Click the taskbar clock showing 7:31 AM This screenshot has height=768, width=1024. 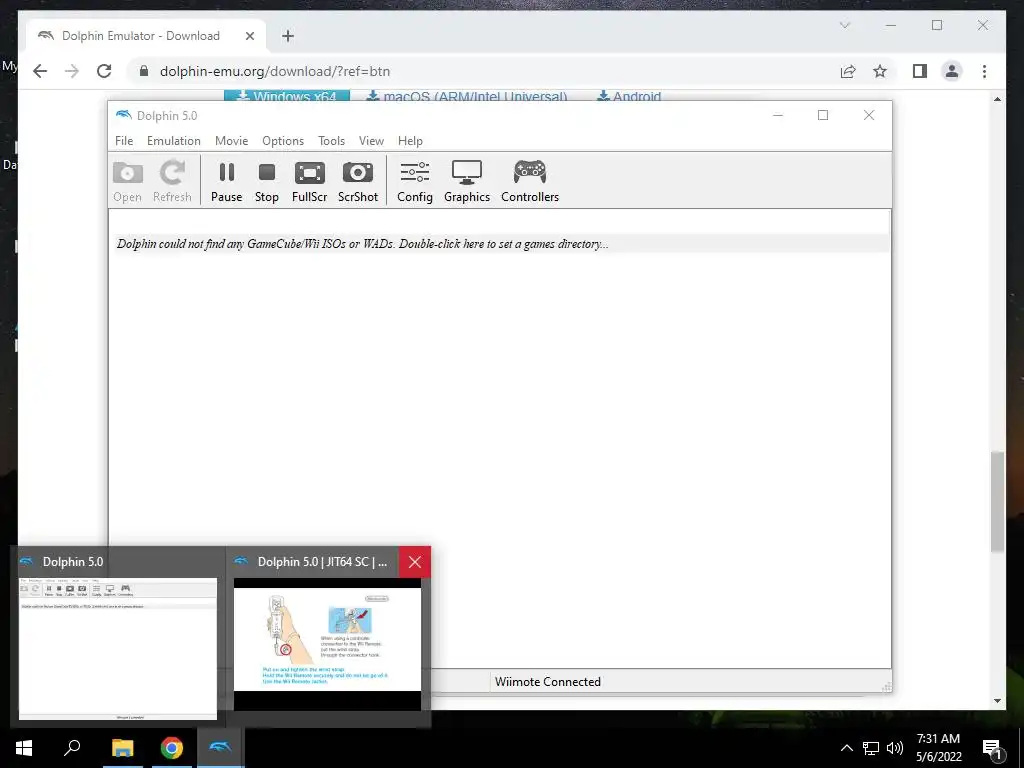point(938,748)
